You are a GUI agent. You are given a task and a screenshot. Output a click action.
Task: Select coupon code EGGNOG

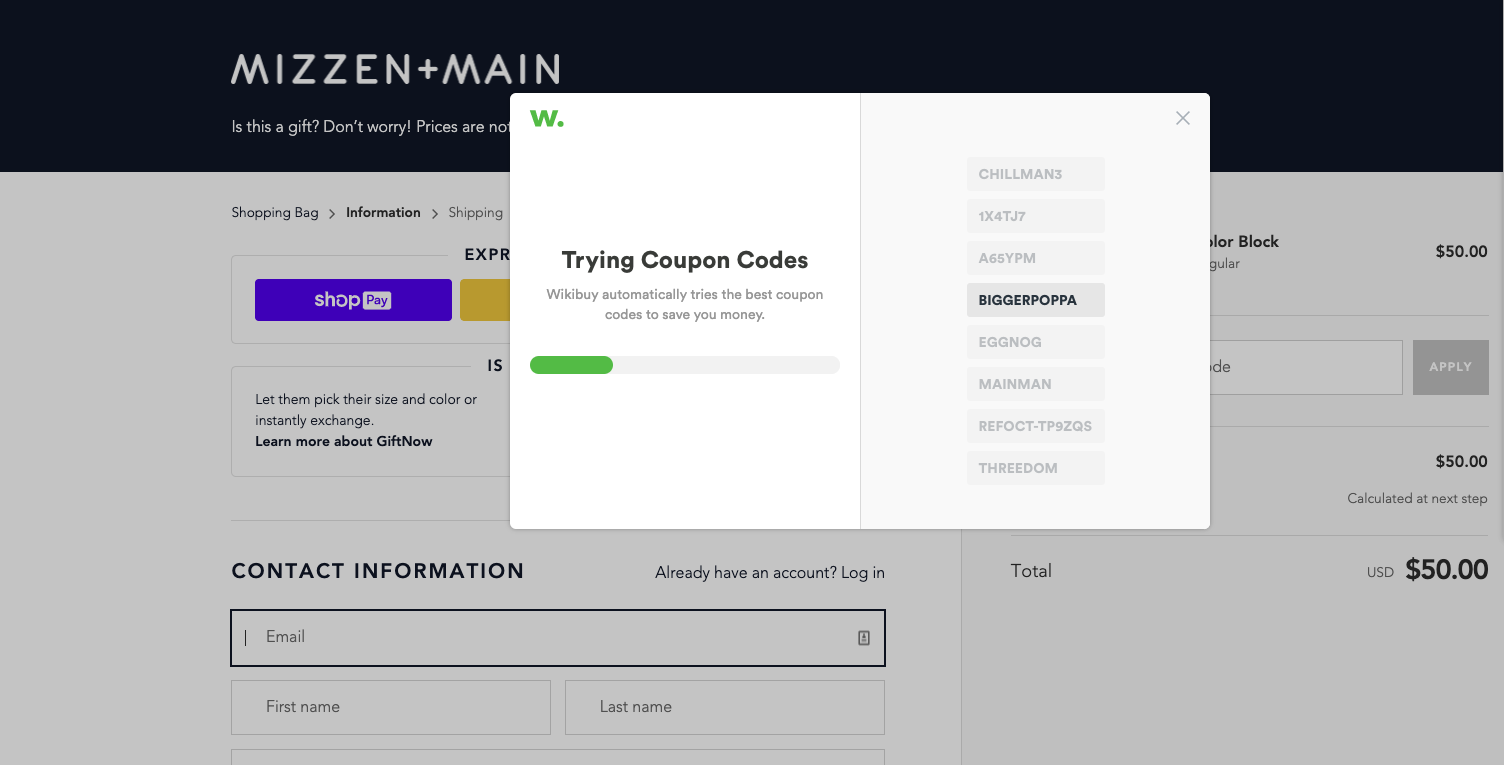point(1036,342)
